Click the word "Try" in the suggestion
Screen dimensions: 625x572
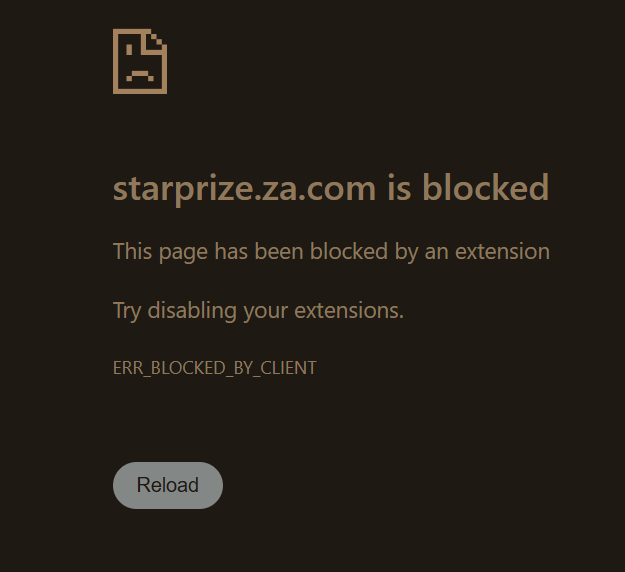127,311
